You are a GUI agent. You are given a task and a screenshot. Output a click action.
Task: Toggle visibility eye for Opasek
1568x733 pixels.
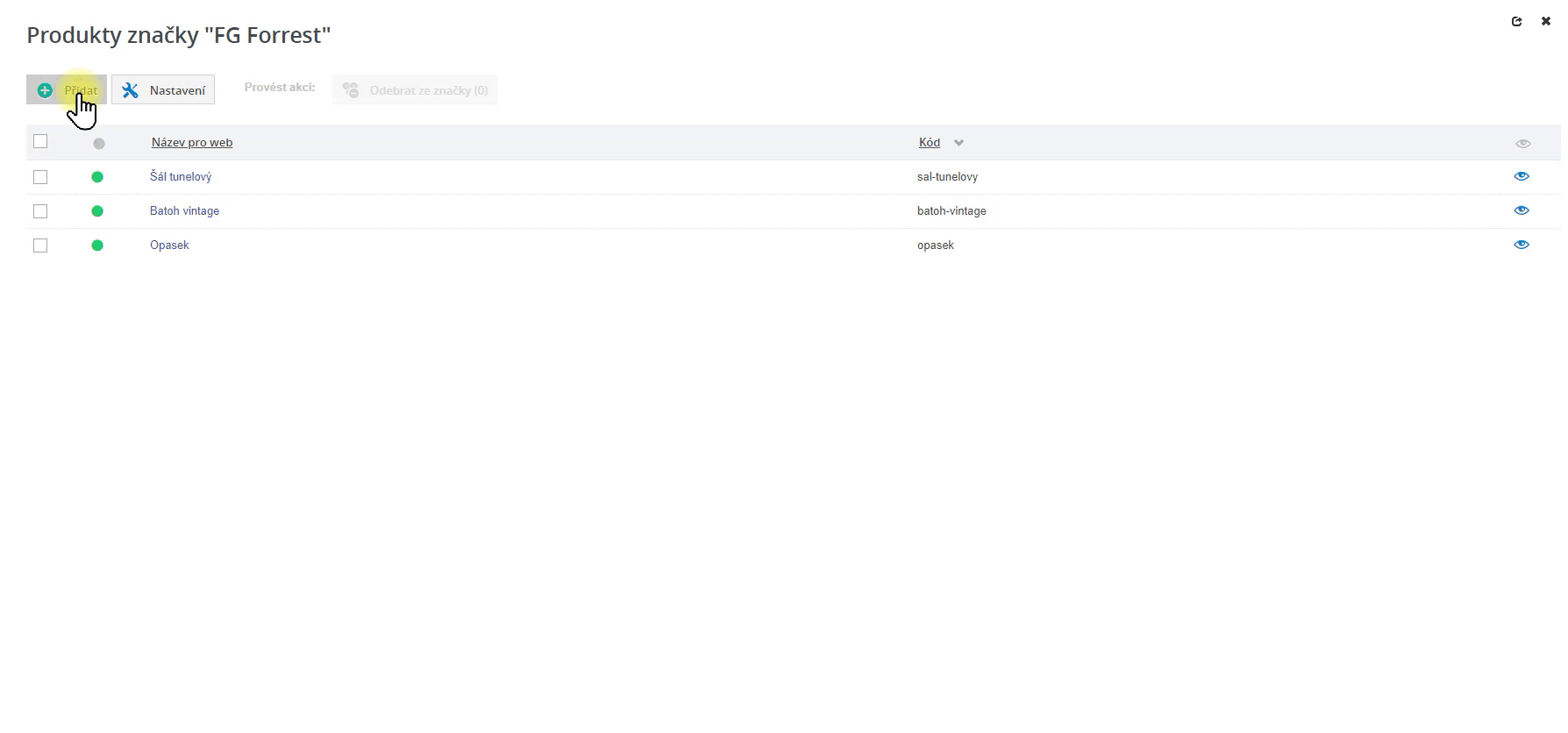pos(1522,245)
